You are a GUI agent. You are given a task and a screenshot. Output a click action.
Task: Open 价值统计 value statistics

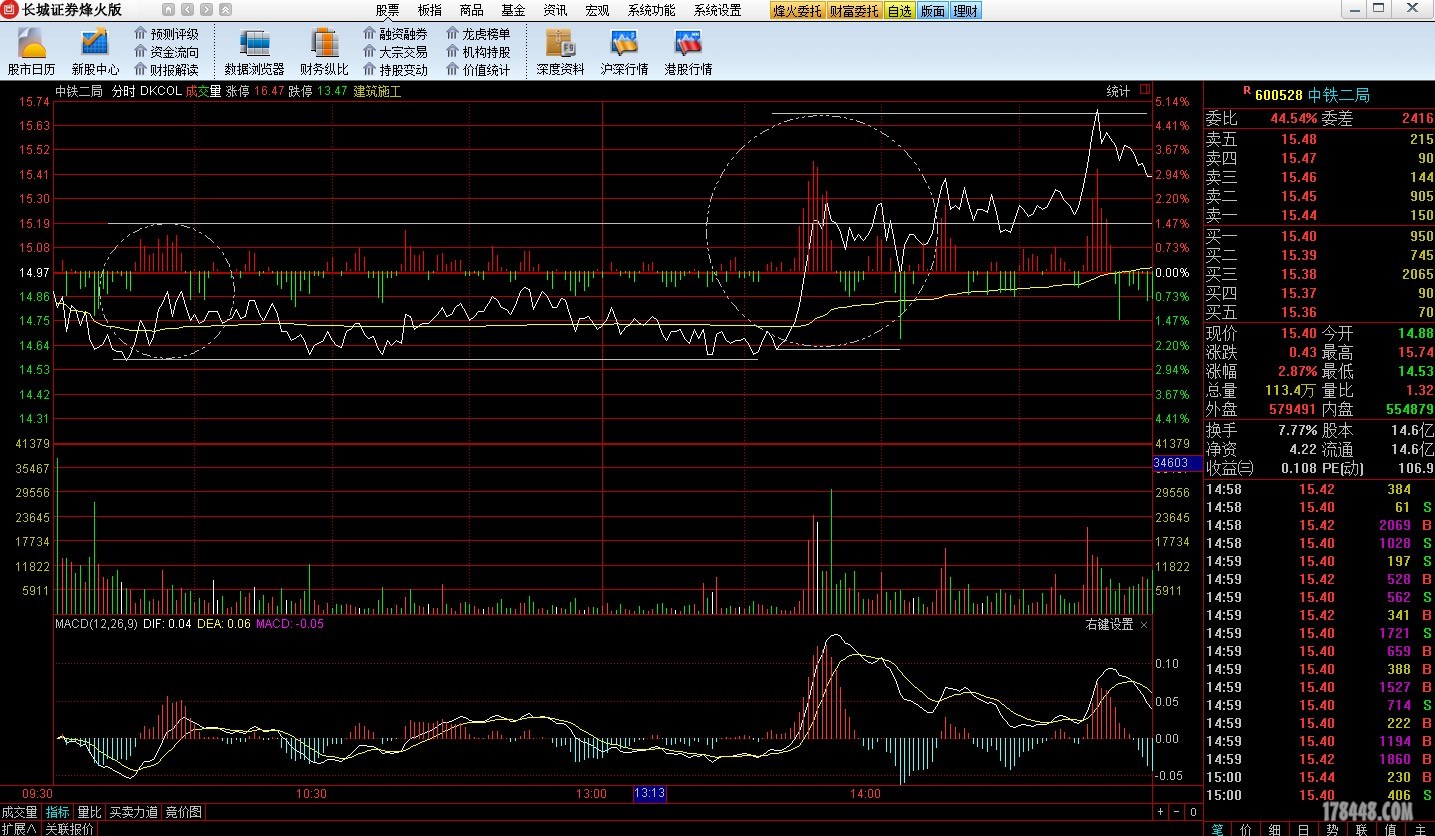(x=478, y=70)
